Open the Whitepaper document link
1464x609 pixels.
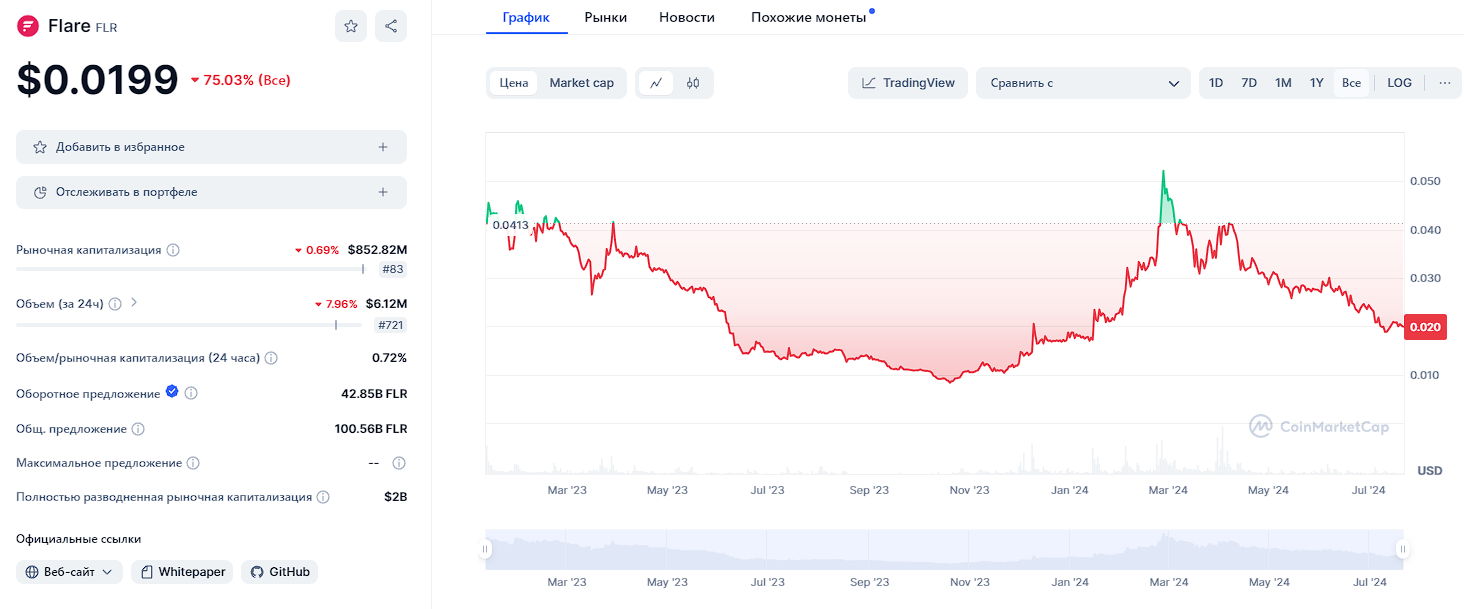click(183, 572)
